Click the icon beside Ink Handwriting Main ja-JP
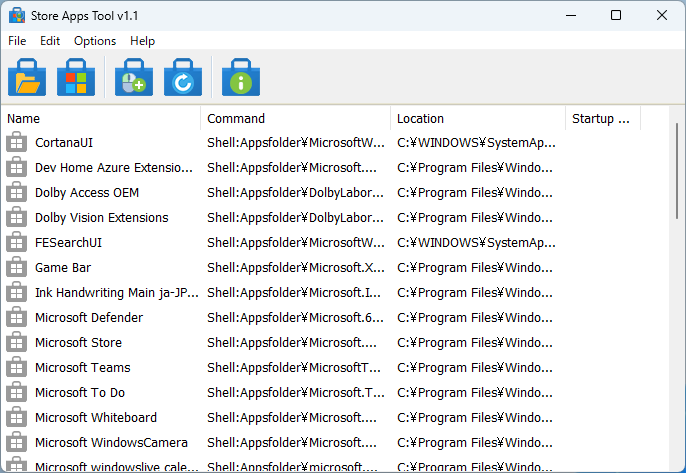 16,292
